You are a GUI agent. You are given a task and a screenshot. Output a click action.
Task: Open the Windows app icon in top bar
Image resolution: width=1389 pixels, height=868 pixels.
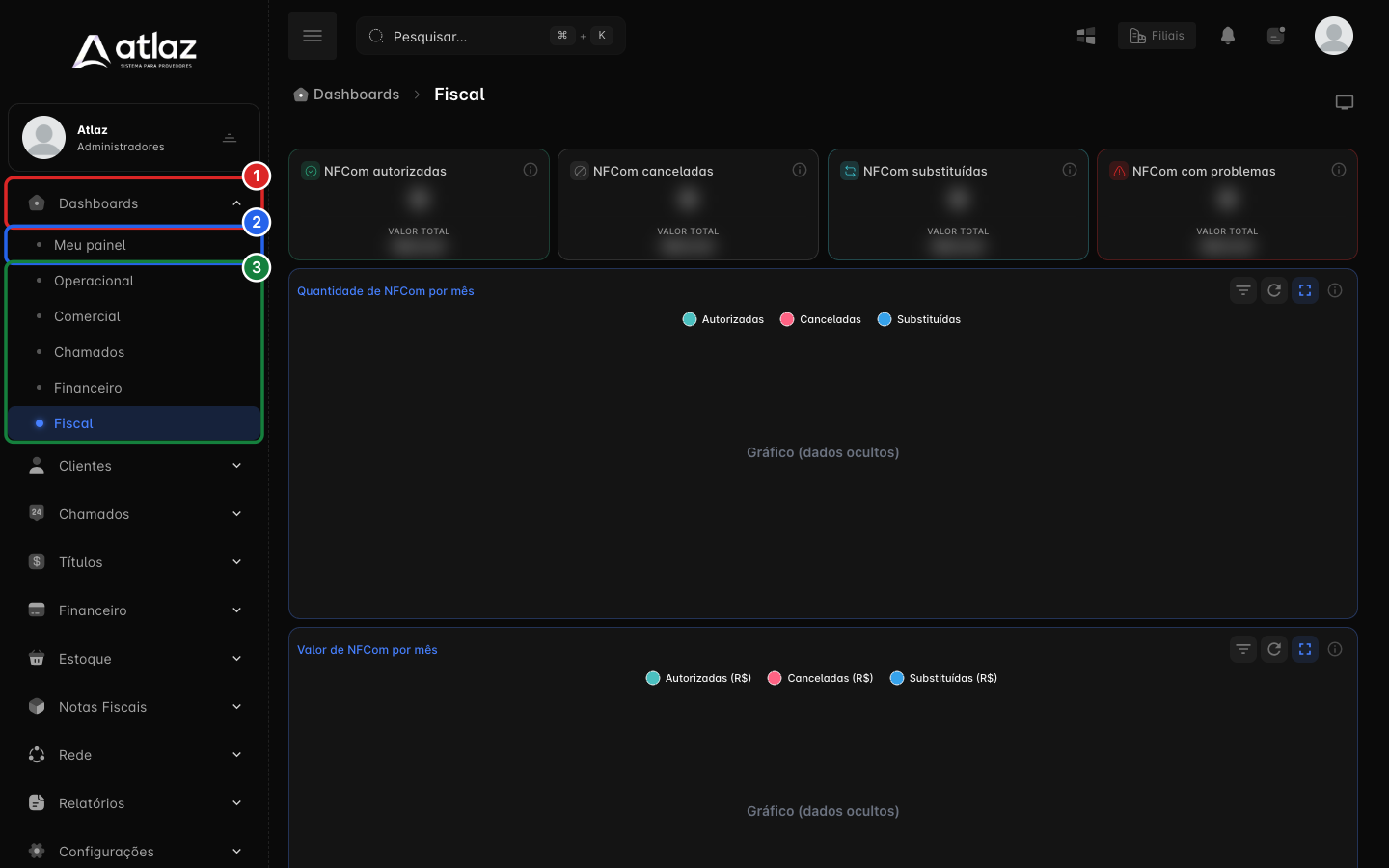click(x=1086, y=36)
